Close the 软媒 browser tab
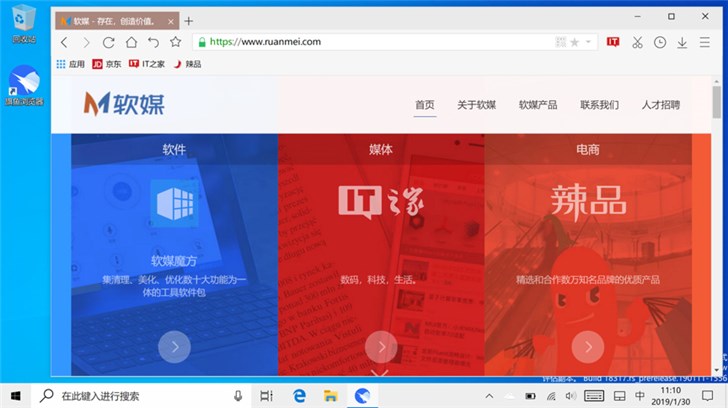 click(x=171, y=21)
